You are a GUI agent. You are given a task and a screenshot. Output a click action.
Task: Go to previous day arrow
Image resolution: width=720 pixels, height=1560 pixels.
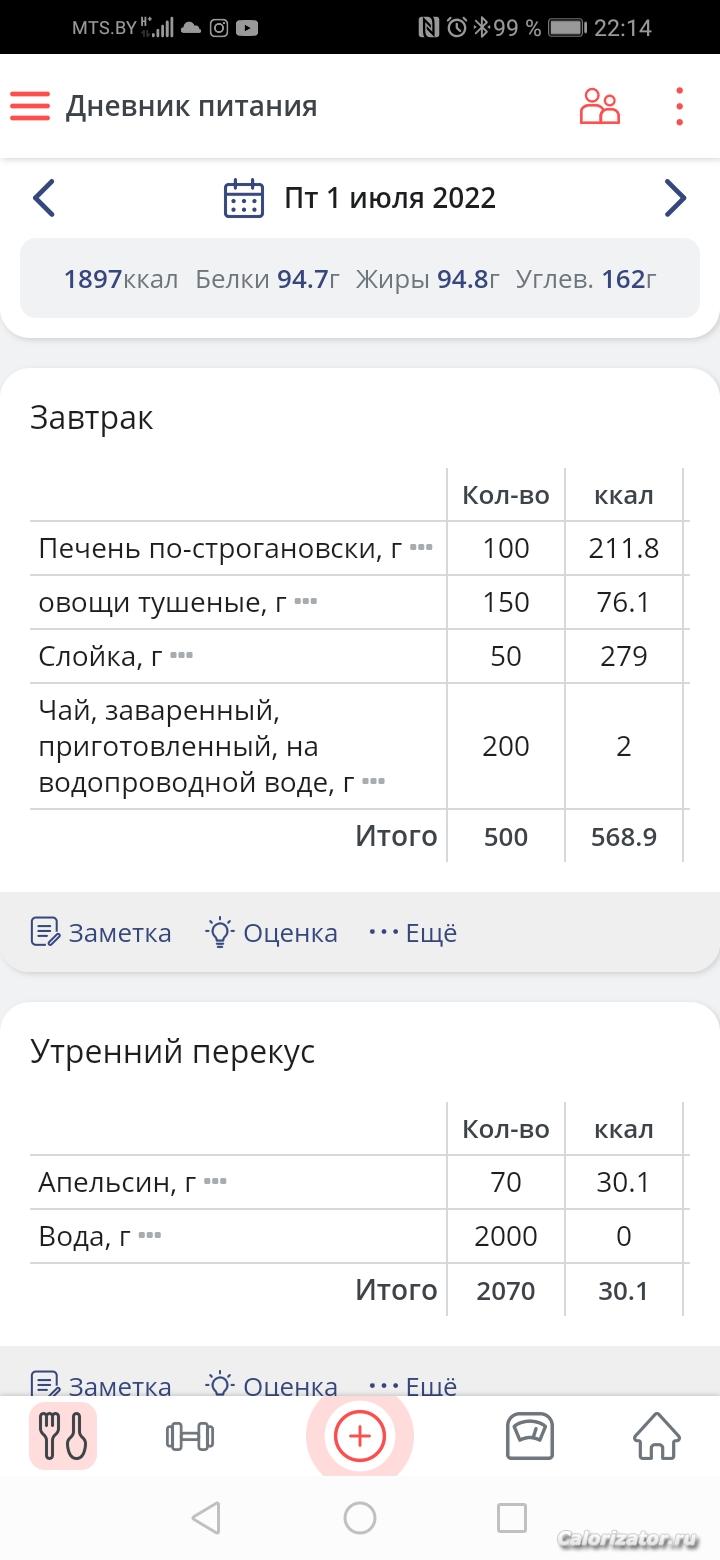(x=43, y=198)
